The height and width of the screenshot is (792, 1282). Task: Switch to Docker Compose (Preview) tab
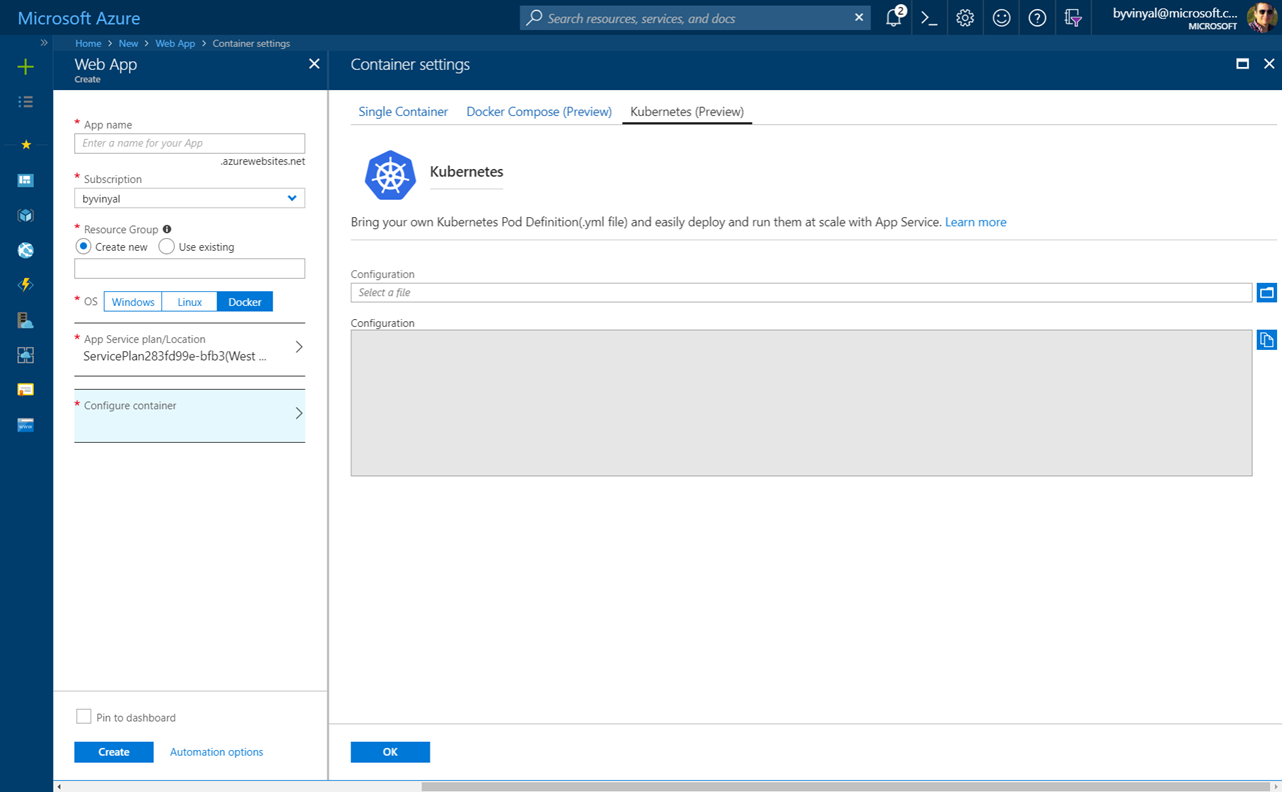[x=539, y=112]
